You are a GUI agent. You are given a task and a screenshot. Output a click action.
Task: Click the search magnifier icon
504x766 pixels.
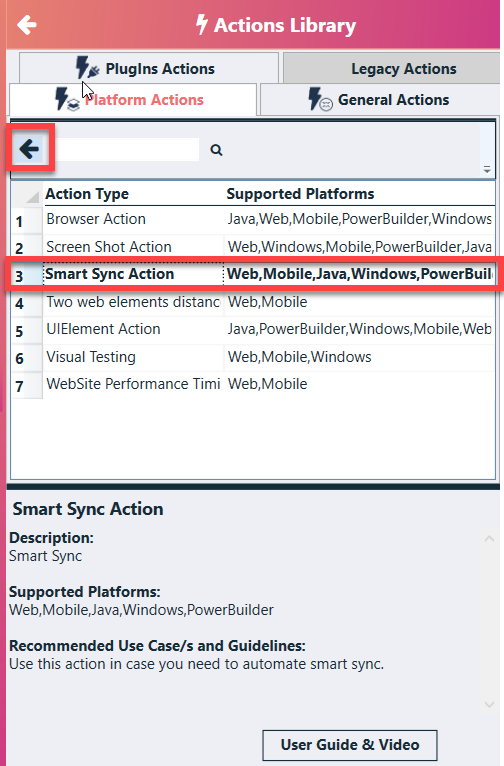pyautogui.click(x=216, y=150)
